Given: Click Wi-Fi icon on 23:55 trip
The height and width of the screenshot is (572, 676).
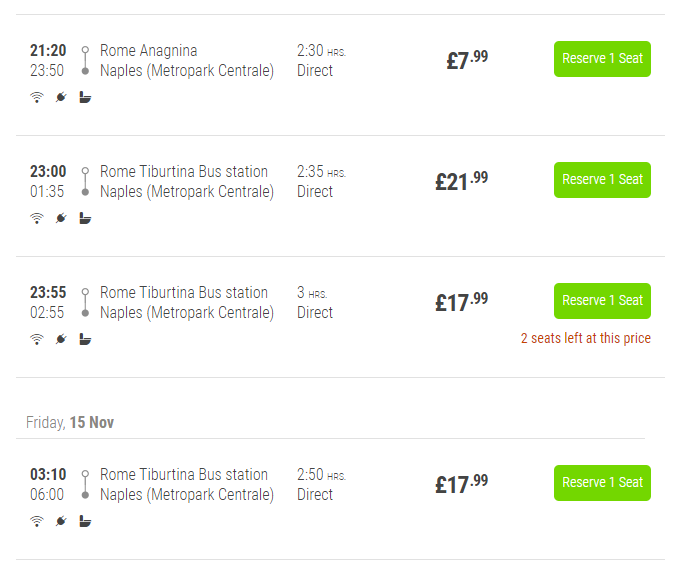Looking at the screenshot, I should 37,339.
